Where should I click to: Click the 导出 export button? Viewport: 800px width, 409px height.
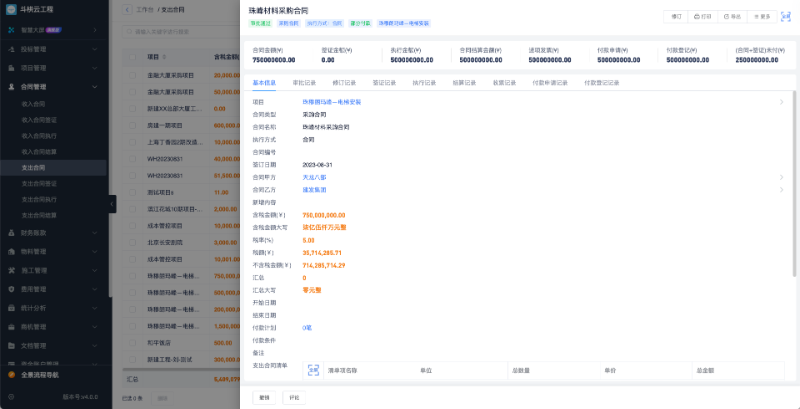[x=734, y=17]
